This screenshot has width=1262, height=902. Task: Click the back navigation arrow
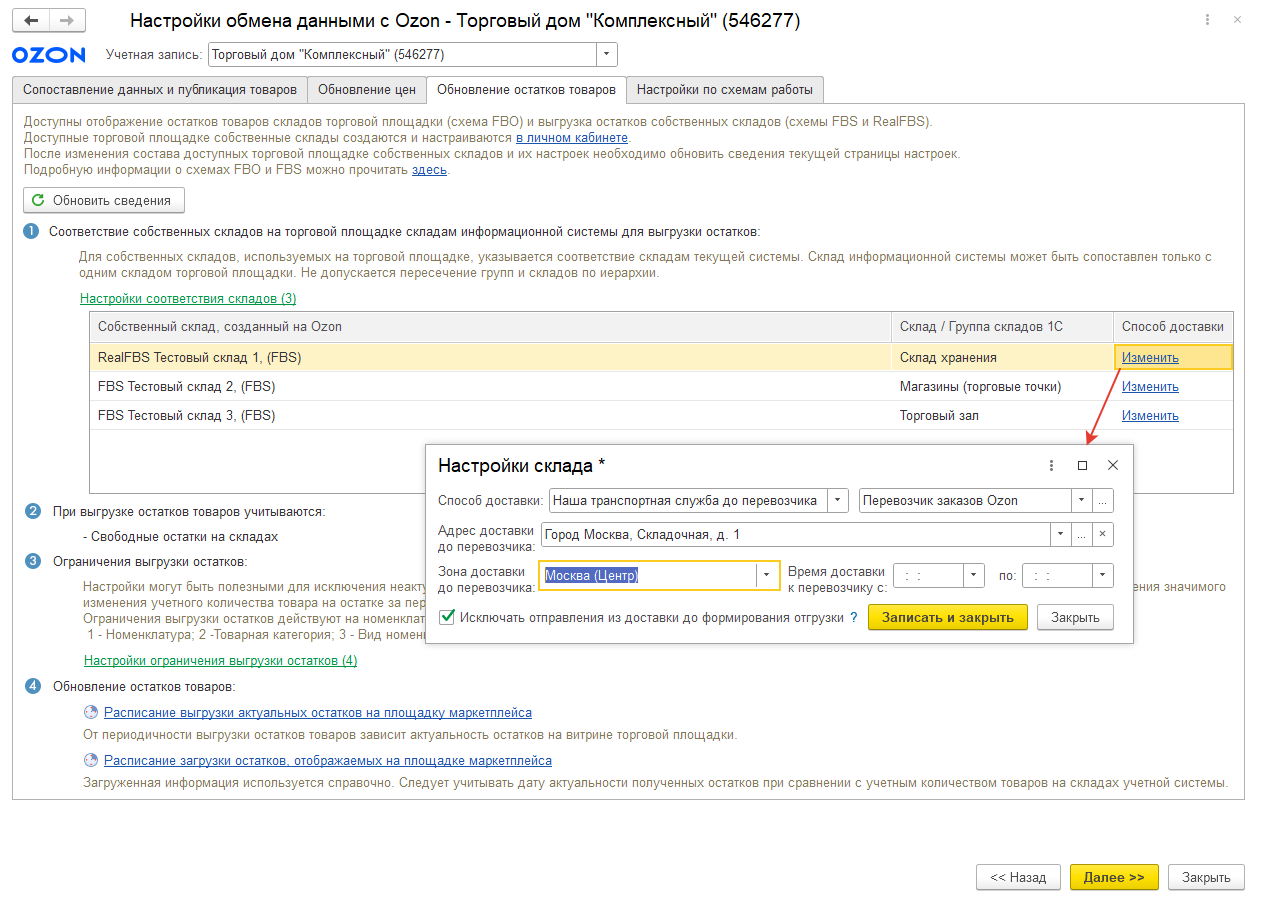coord(31,21)
